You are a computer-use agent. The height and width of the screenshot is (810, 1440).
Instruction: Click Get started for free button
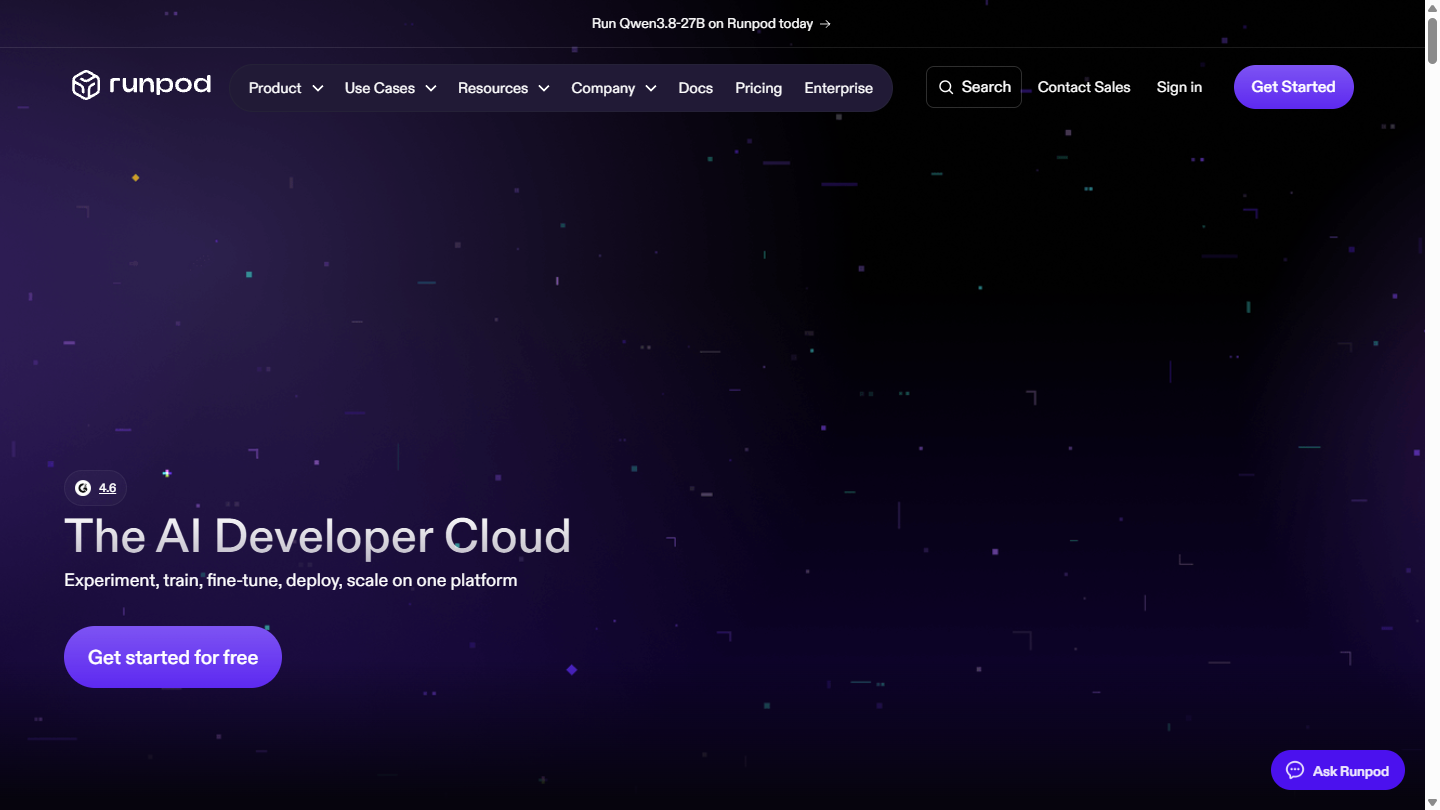pos(173,657)
